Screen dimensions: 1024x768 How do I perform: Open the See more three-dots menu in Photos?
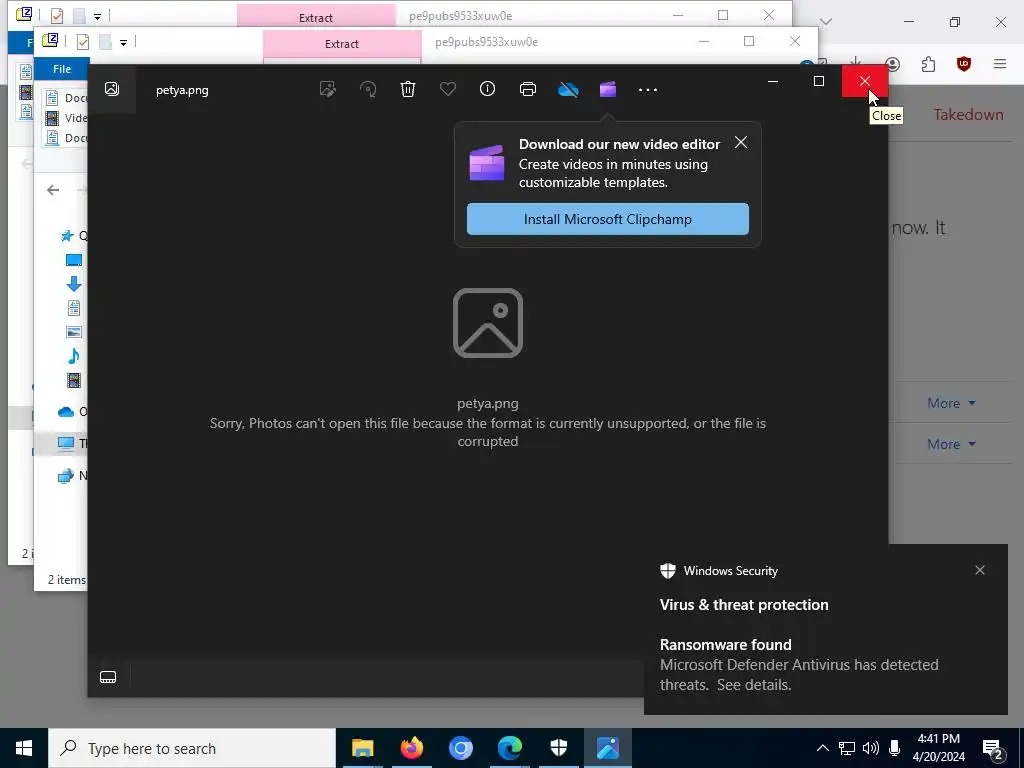648,90
